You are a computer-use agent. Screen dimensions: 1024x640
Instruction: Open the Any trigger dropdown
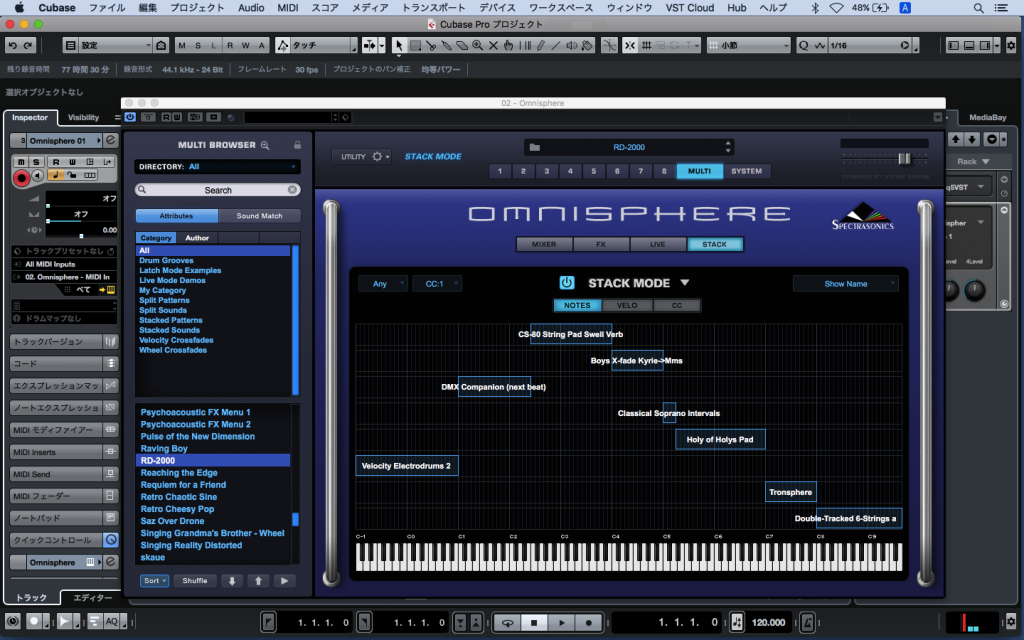pos(383,283)
